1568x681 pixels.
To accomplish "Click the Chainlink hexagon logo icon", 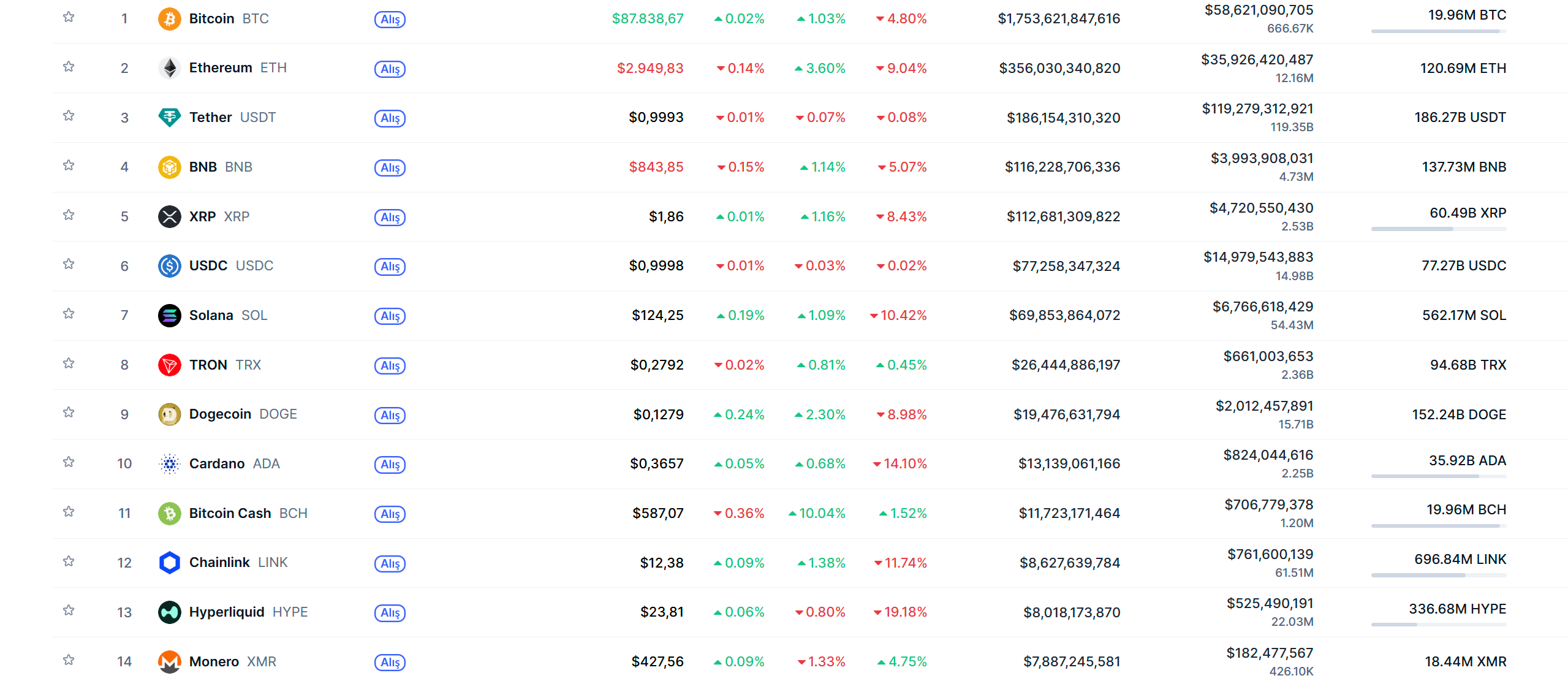I will (x=169, y=562).
